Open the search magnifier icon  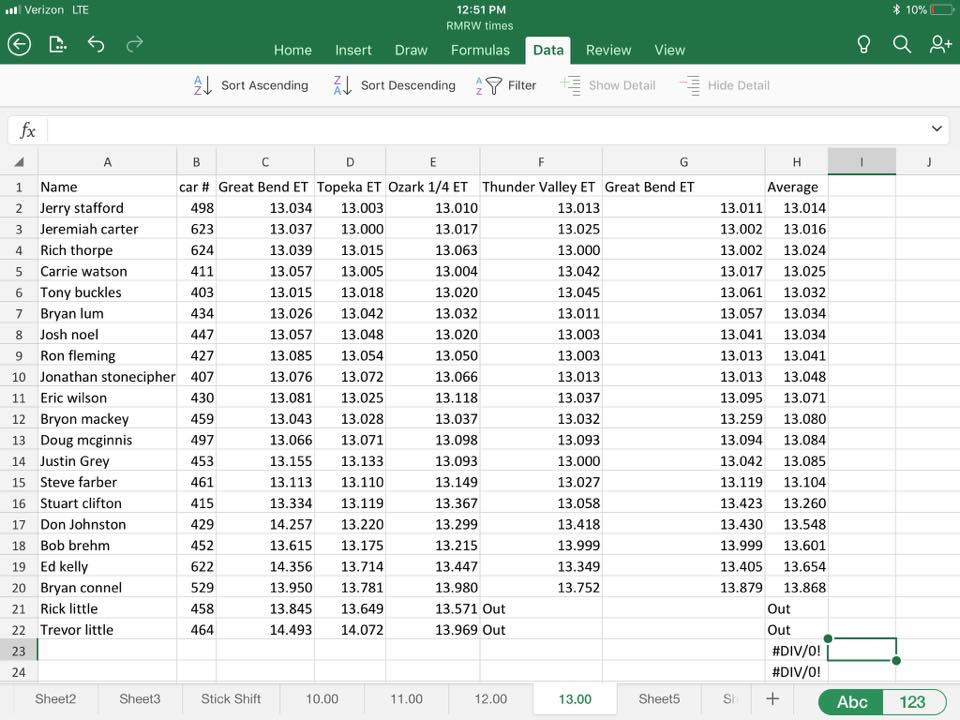pos(901,44)
